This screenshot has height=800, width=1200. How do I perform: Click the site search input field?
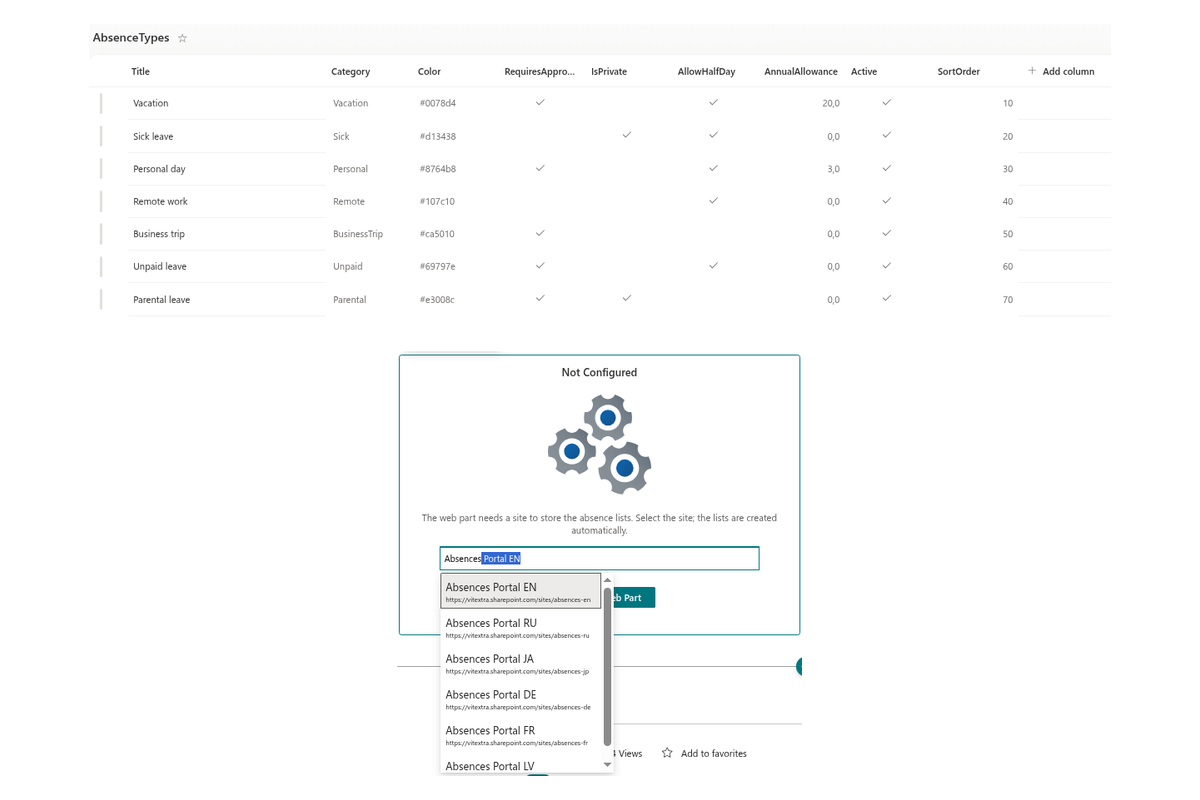[x=599, y=558]
